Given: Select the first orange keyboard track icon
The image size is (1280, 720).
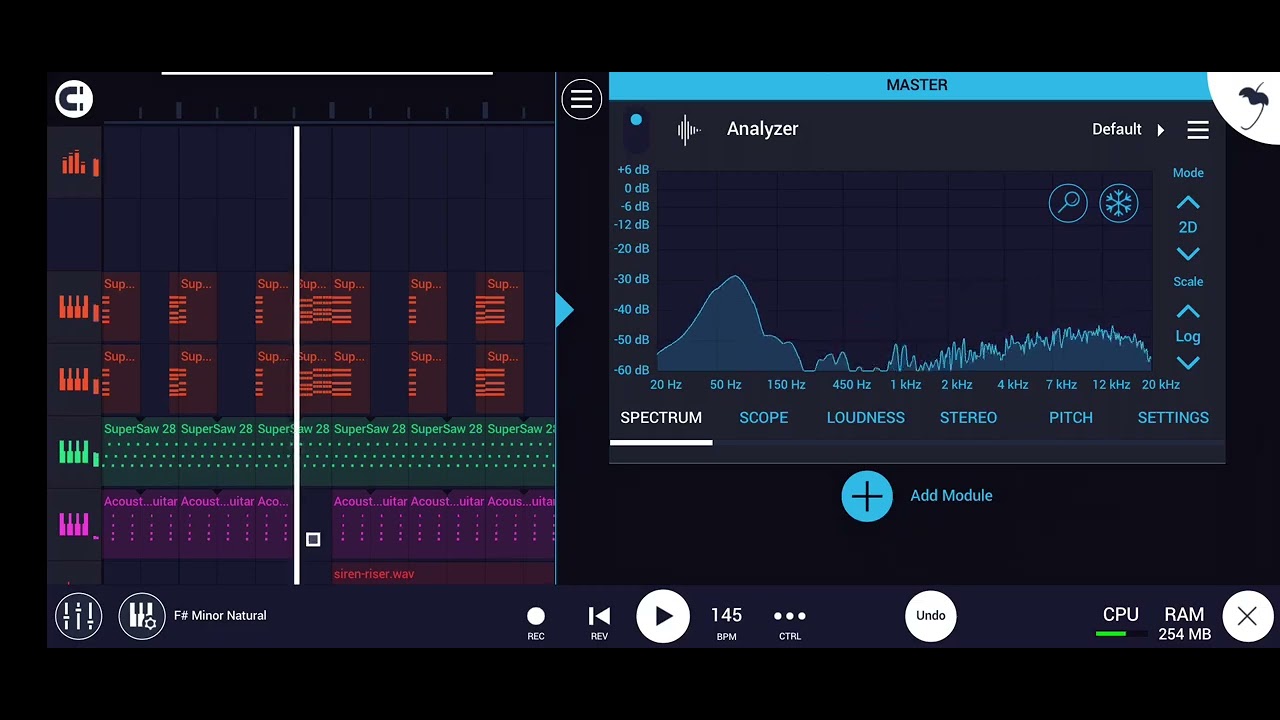Looking at the screenshot, I should [x=75, y=308].
